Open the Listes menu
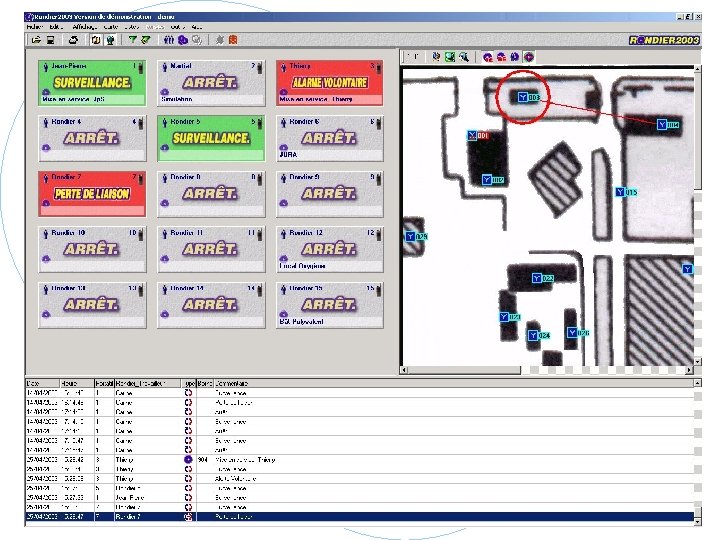This screenshot has height=540, width=720. point(132,27)
